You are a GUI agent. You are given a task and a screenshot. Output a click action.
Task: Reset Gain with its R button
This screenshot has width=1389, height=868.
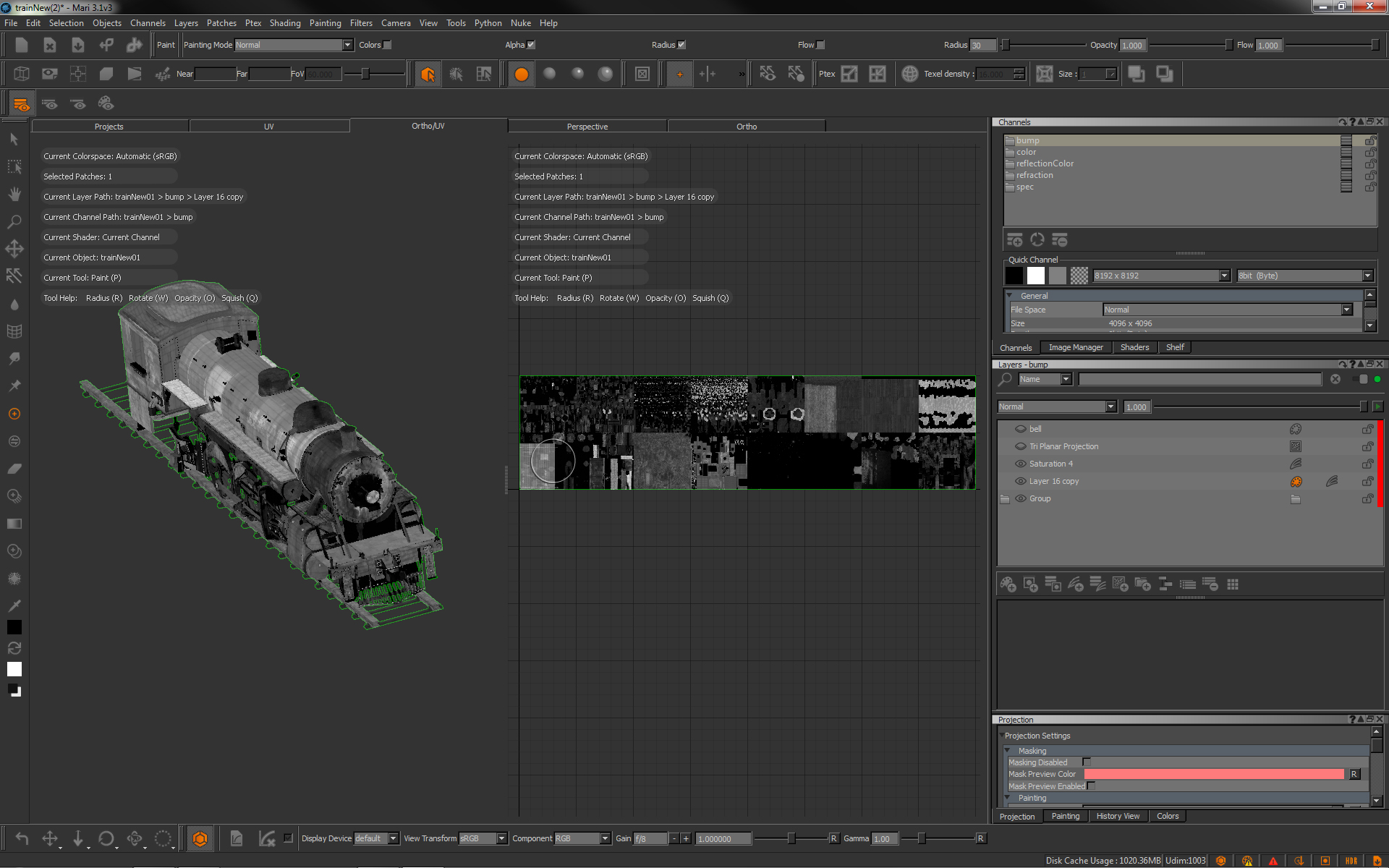(833, 838)
